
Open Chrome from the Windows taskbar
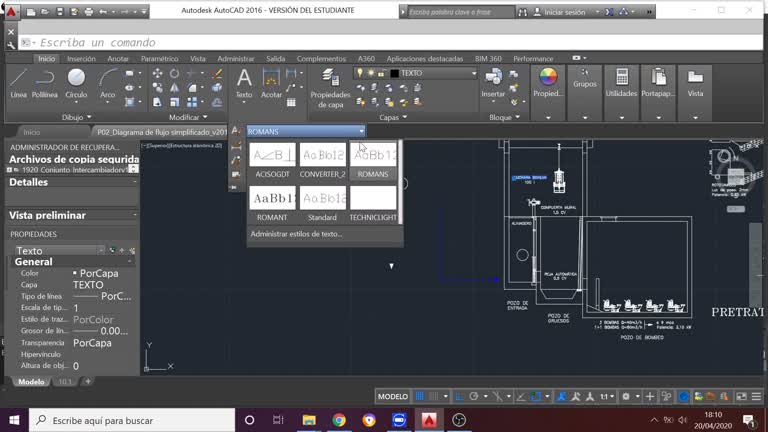[338, 420]
